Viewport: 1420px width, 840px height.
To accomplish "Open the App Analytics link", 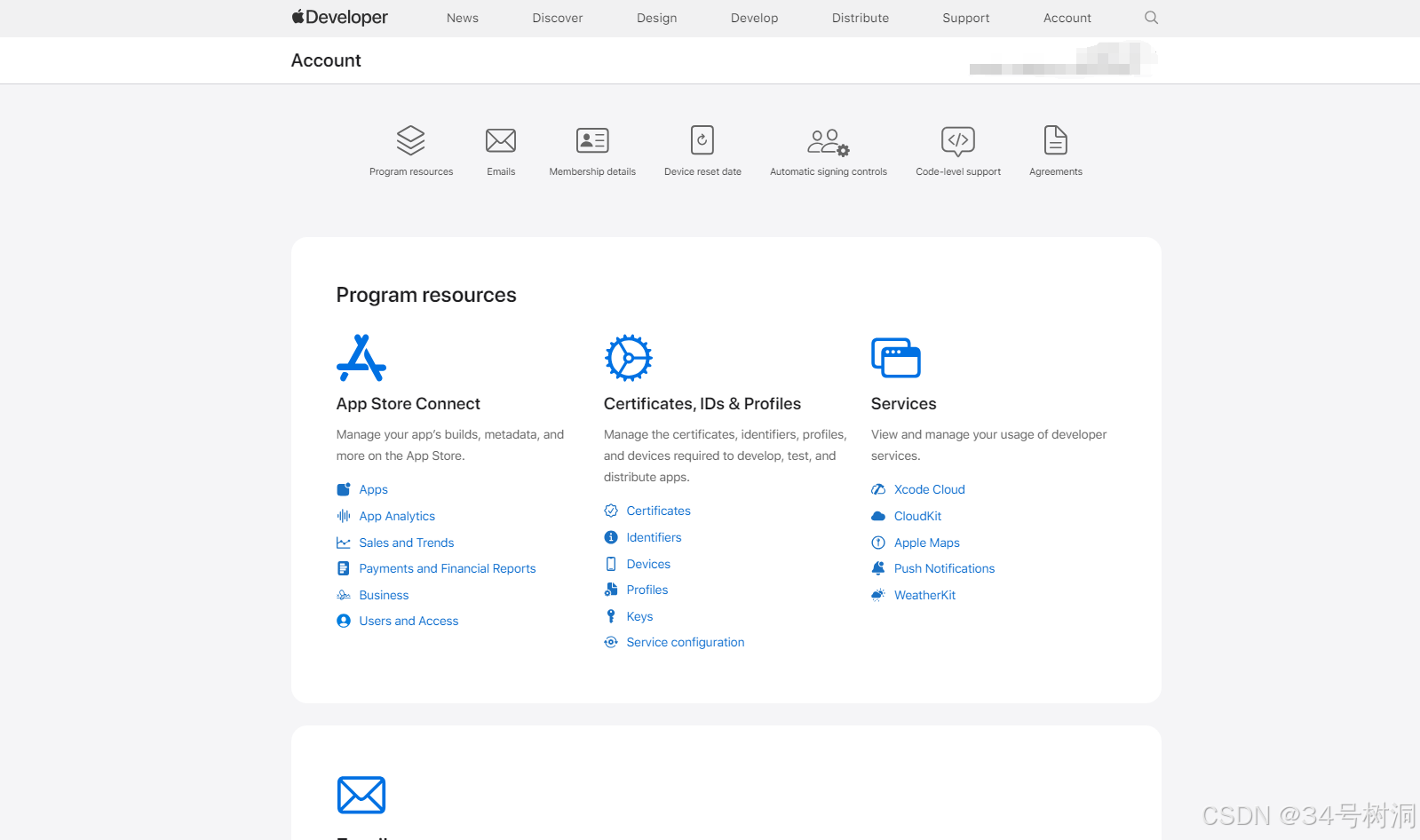I will [x=397, y=516].
